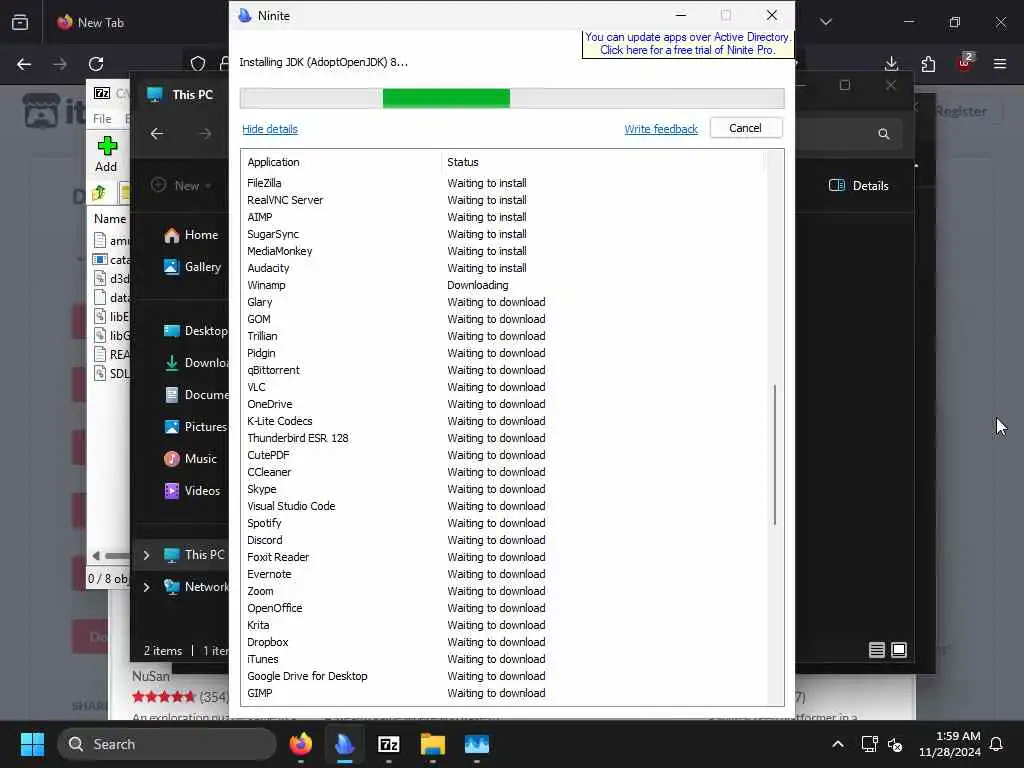This screenshot has width=1024, height=768.
Task: Select the qBittorrent row
Action: click(x=503, y=370)
